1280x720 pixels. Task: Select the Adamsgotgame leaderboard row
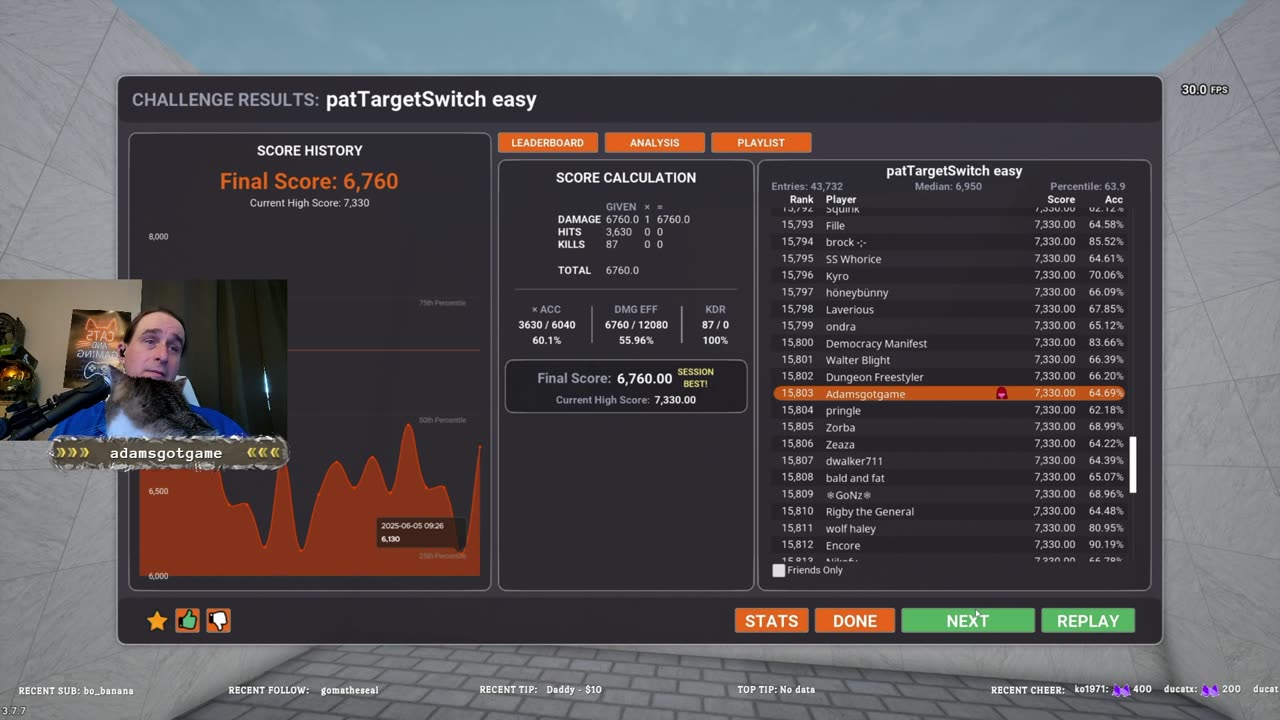tap(949, 394)
